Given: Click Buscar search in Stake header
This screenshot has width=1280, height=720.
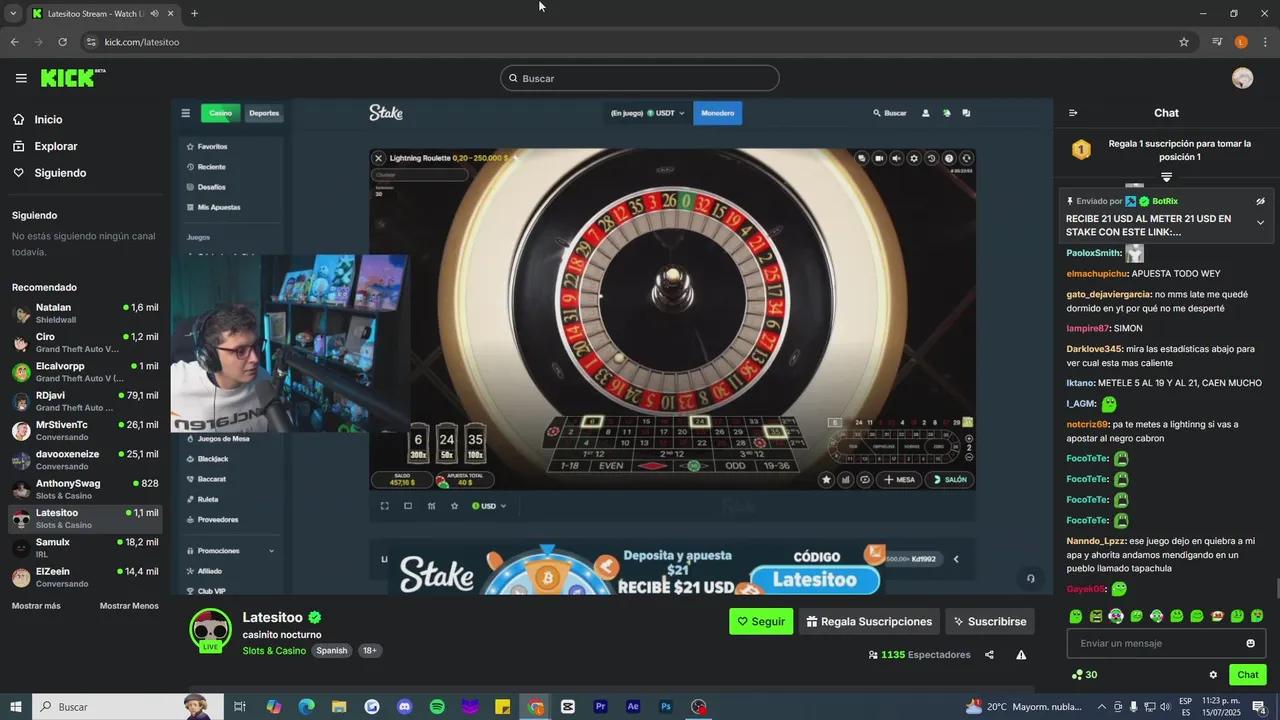Looking at the screenshot, I should pos(890,113).
